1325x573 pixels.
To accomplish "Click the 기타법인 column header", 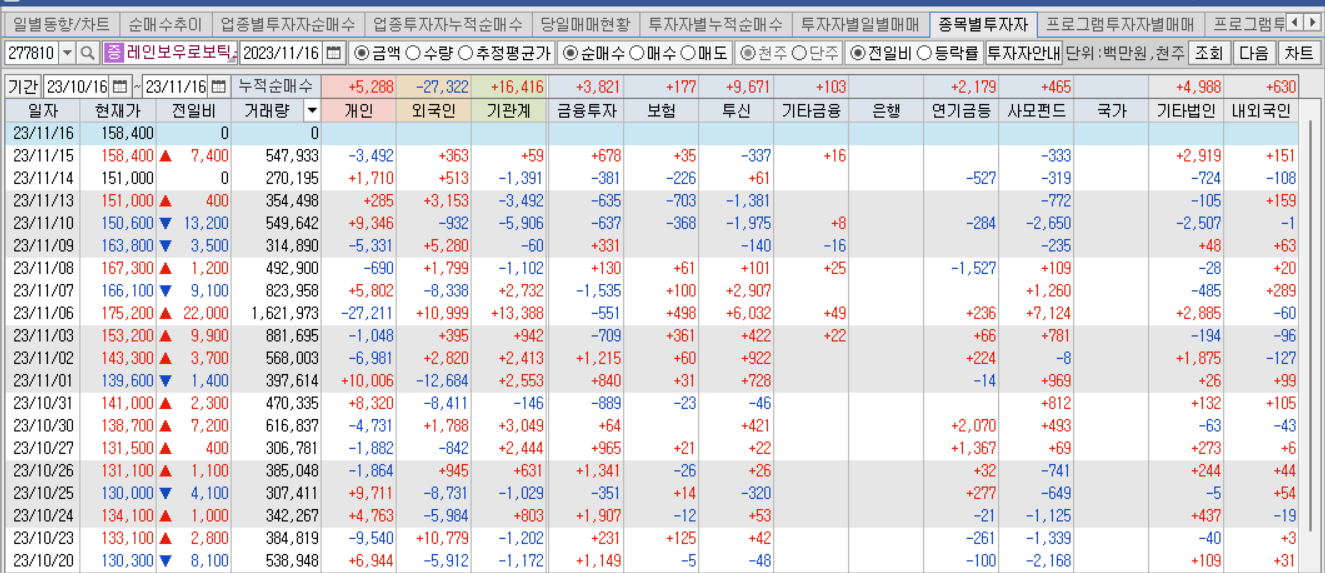I will point(1186,111).
